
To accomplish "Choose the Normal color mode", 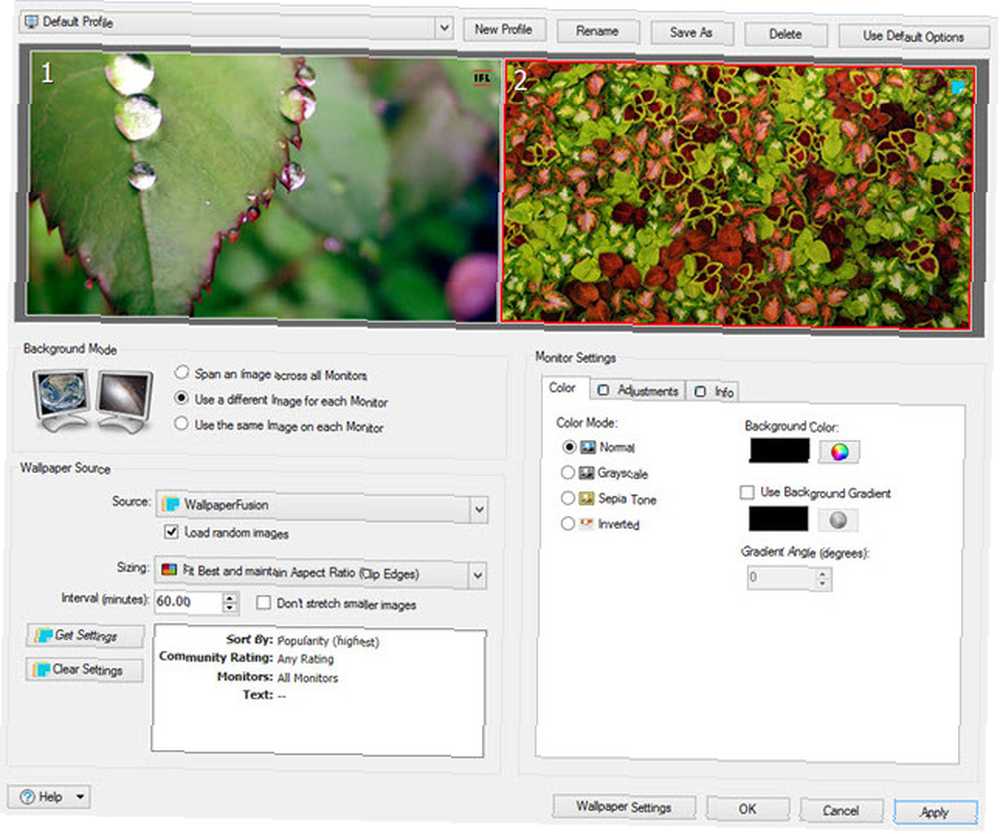I will tap(569, 447).
